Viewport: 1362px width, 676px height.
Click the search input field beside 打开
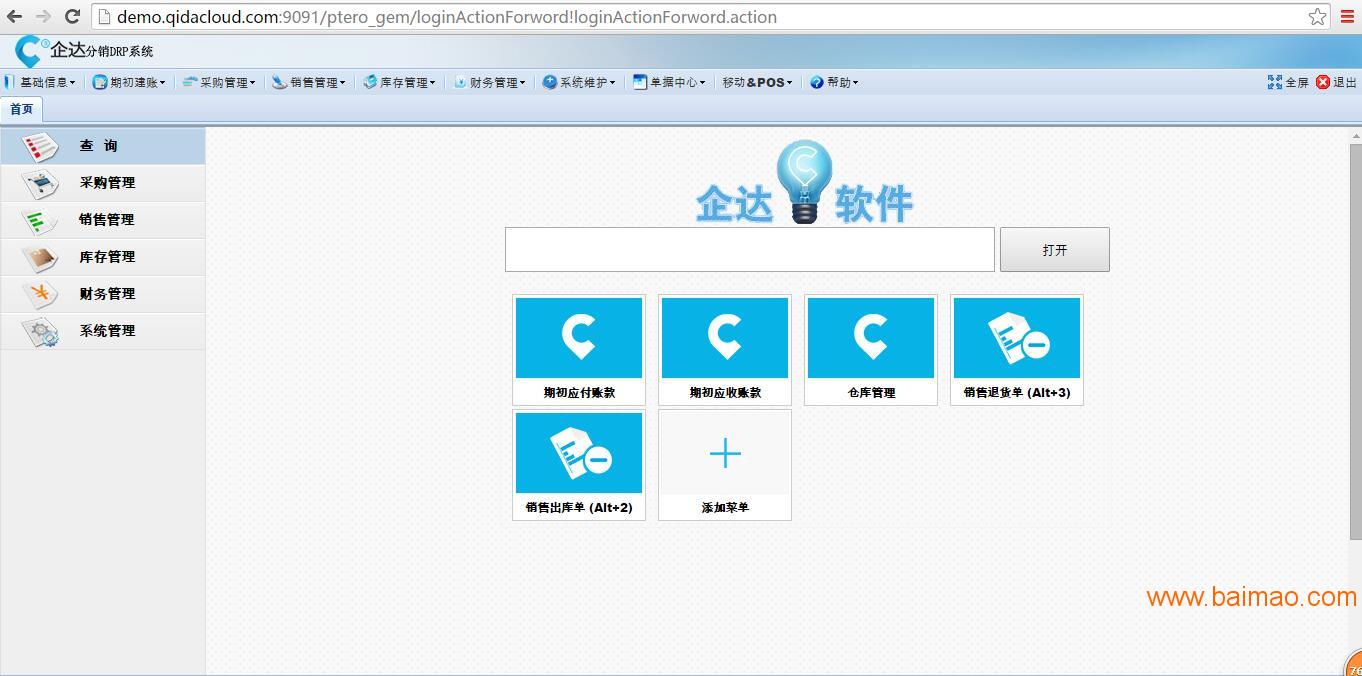(749, 249)
